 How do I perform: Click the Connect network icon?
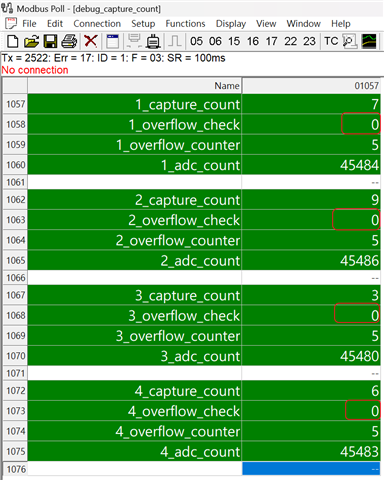pos(134,41)
